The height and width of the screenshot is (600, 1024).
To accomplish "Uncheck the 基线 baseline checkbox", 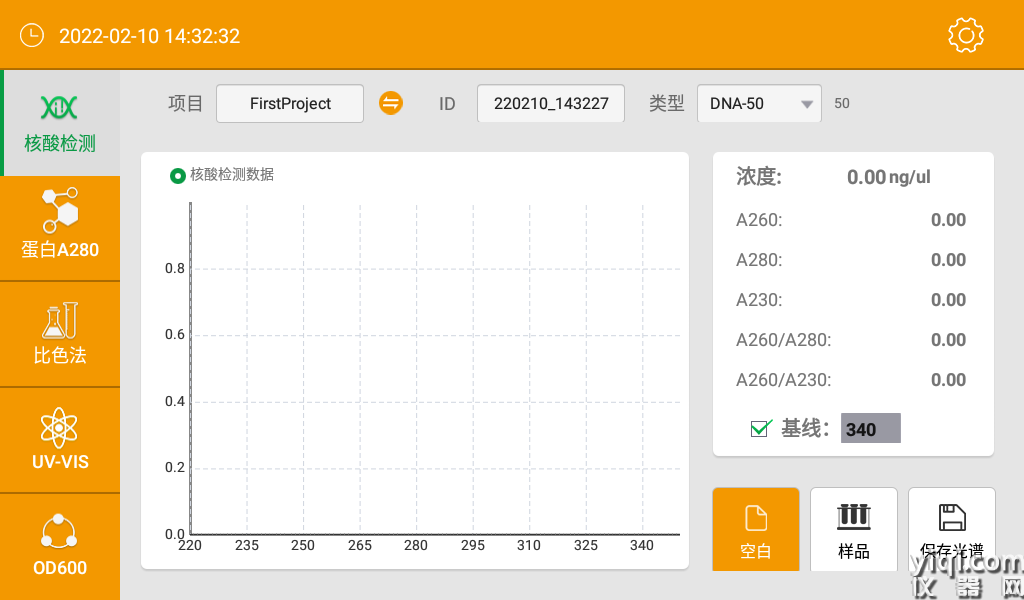I will [x=760, y=428].
